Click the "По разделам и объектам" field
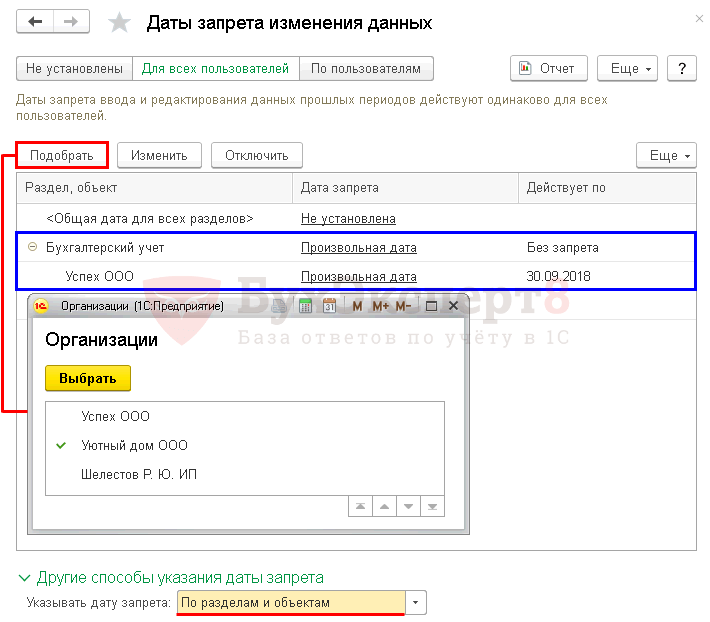This screenshot has width=710, height=622. pos(291,603)
